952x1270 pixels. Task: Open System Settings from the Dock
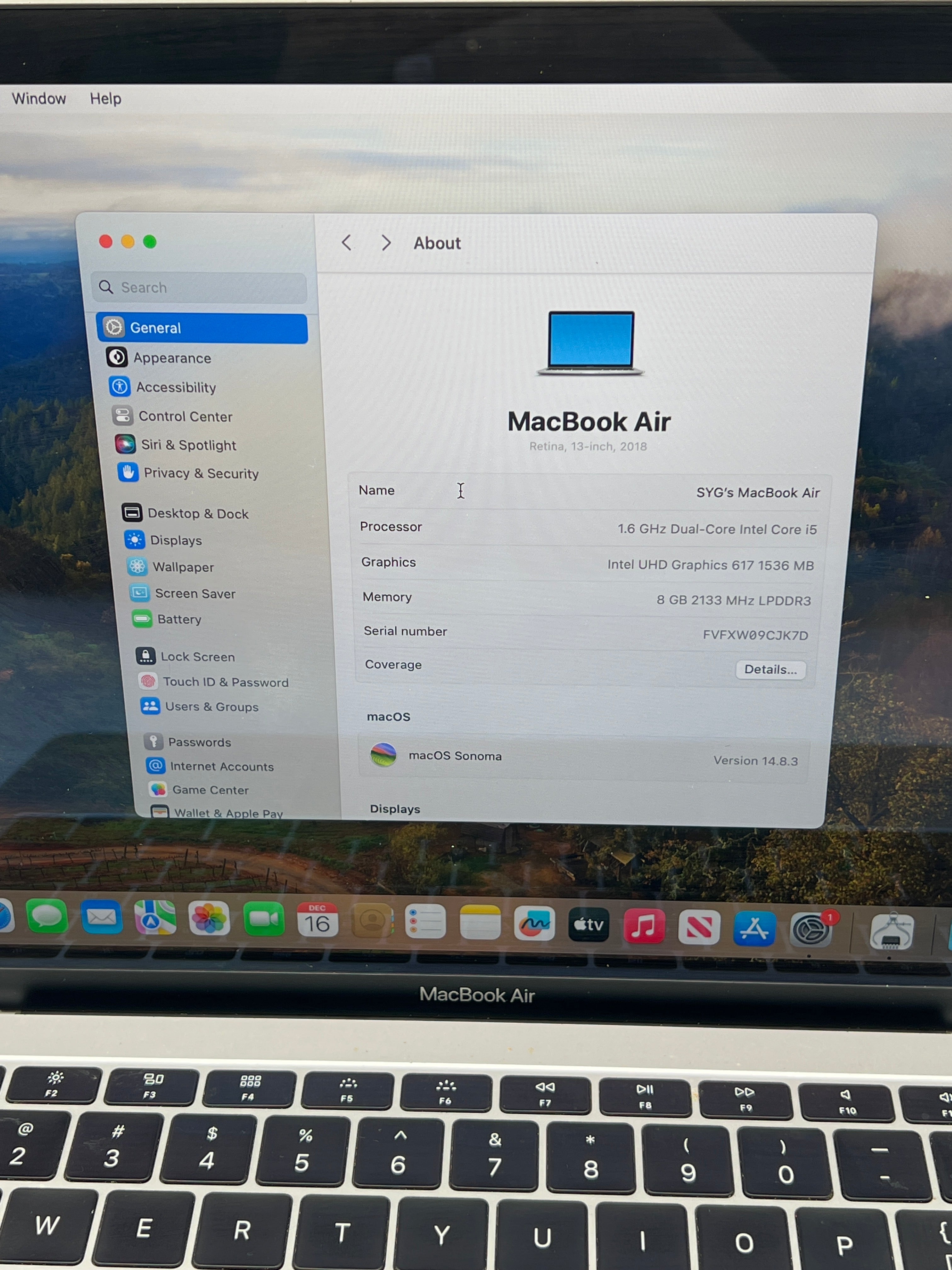(811, 930)
